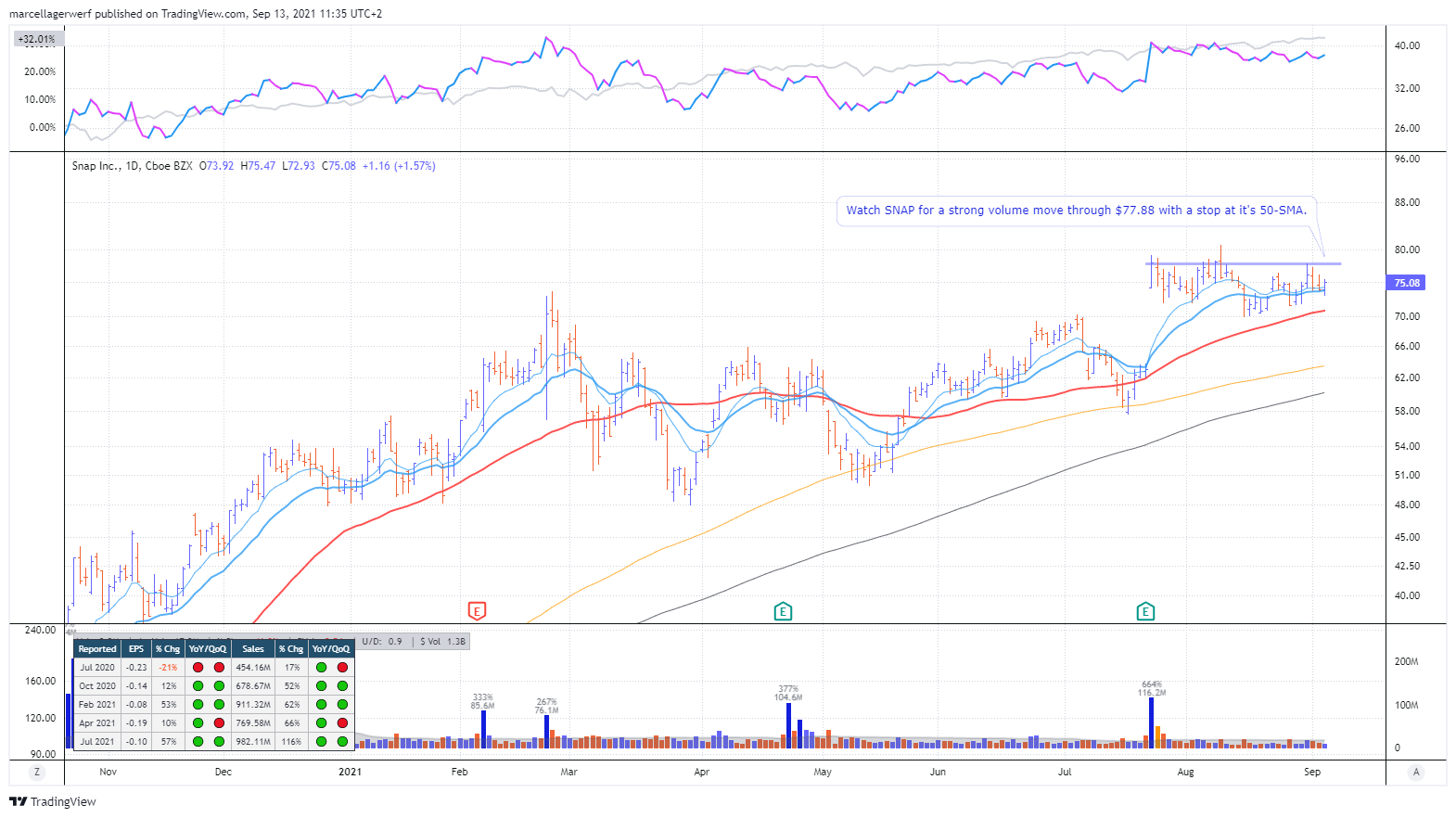Viewport: 1456px width, 818px height.
Task: Click the green earnings E marker near July-August
Action: (x=1145, y=611)
